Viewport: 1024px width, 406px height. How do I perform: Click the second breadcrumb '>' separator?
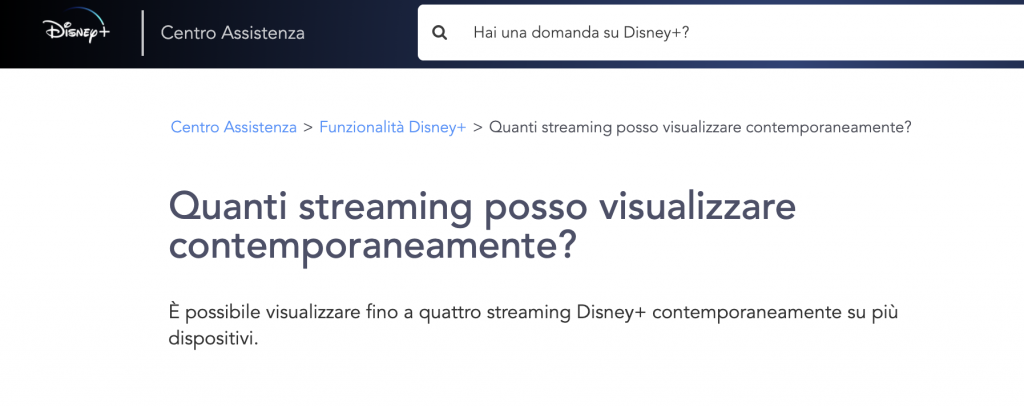point(477,127)
